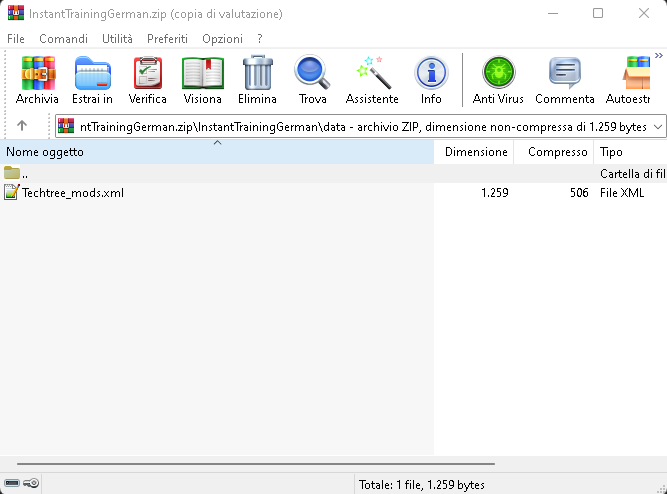Image resolution: width=667 pixels, height=494 pixels.
Task: Sort by Nome oggetto column
Action: pos(217,152)
